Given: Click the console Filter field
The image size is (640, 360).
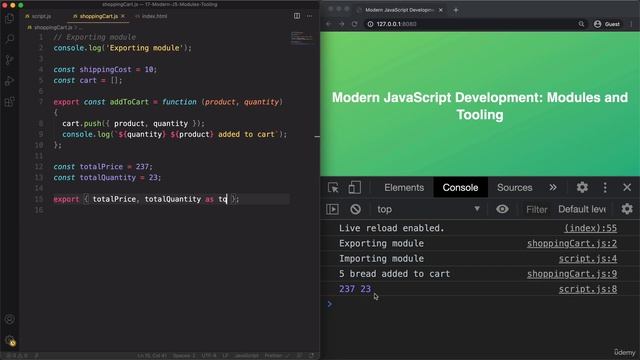Looking at the screenshot, I should coord(536,209).
